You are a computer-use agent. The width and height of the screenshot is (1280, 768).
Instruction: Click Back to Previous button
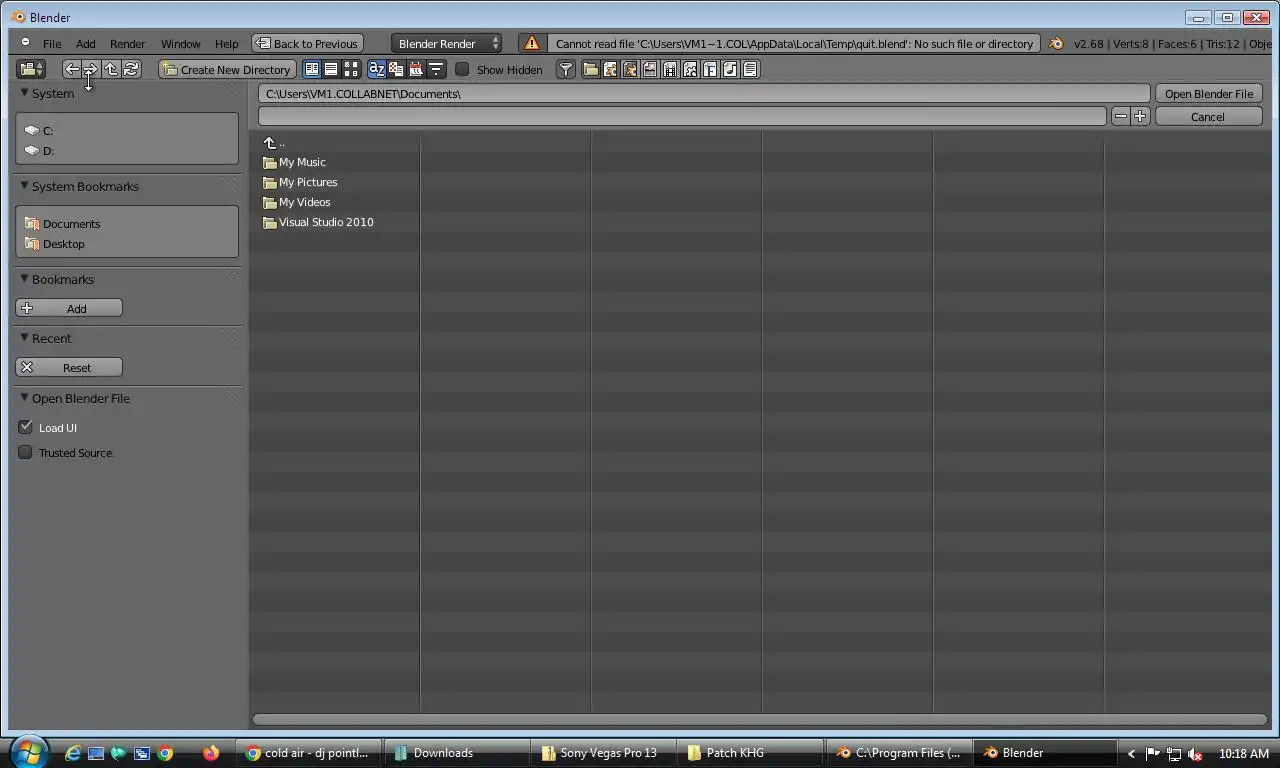tap(307, 43)
